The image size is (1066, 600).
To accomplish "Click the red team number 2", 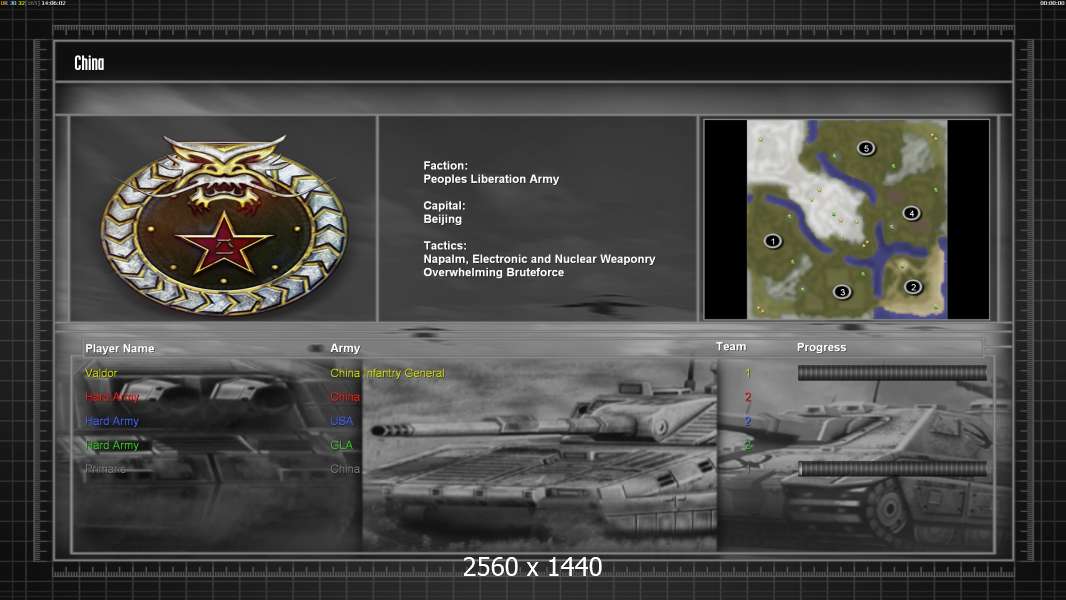I will click(748, 397).
